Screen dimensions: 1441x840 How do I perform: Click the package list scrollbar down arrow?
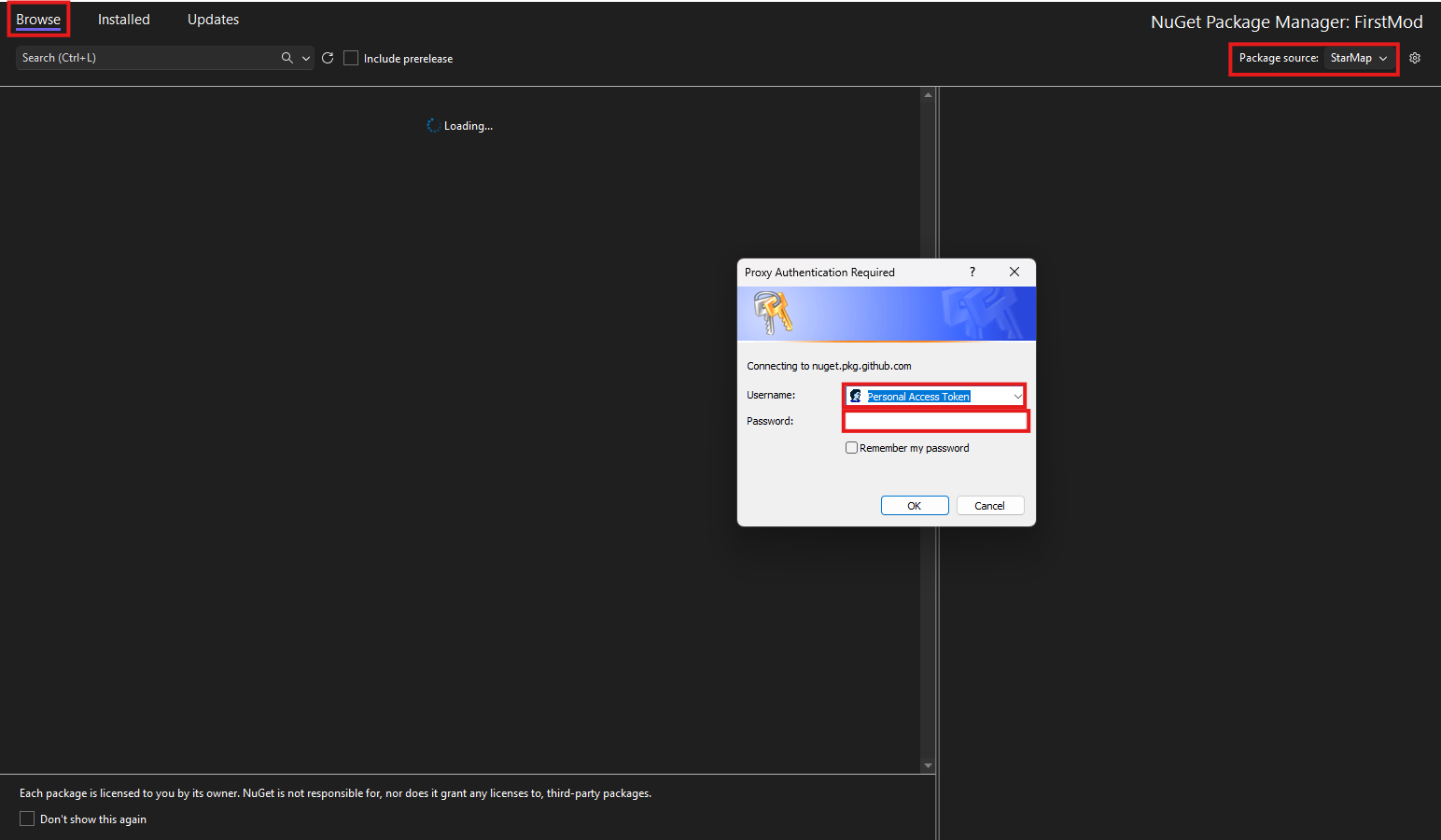tap(928, 765)
